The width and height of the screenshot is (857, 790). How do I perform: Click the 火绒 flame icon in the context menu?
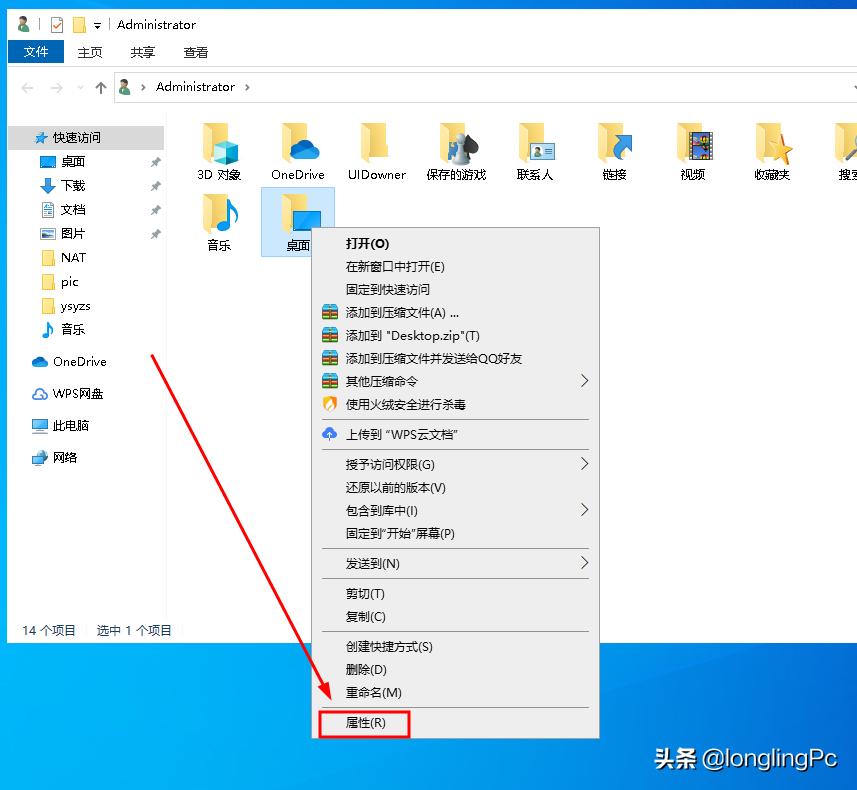pyautogui.click(x=330, y=404)
